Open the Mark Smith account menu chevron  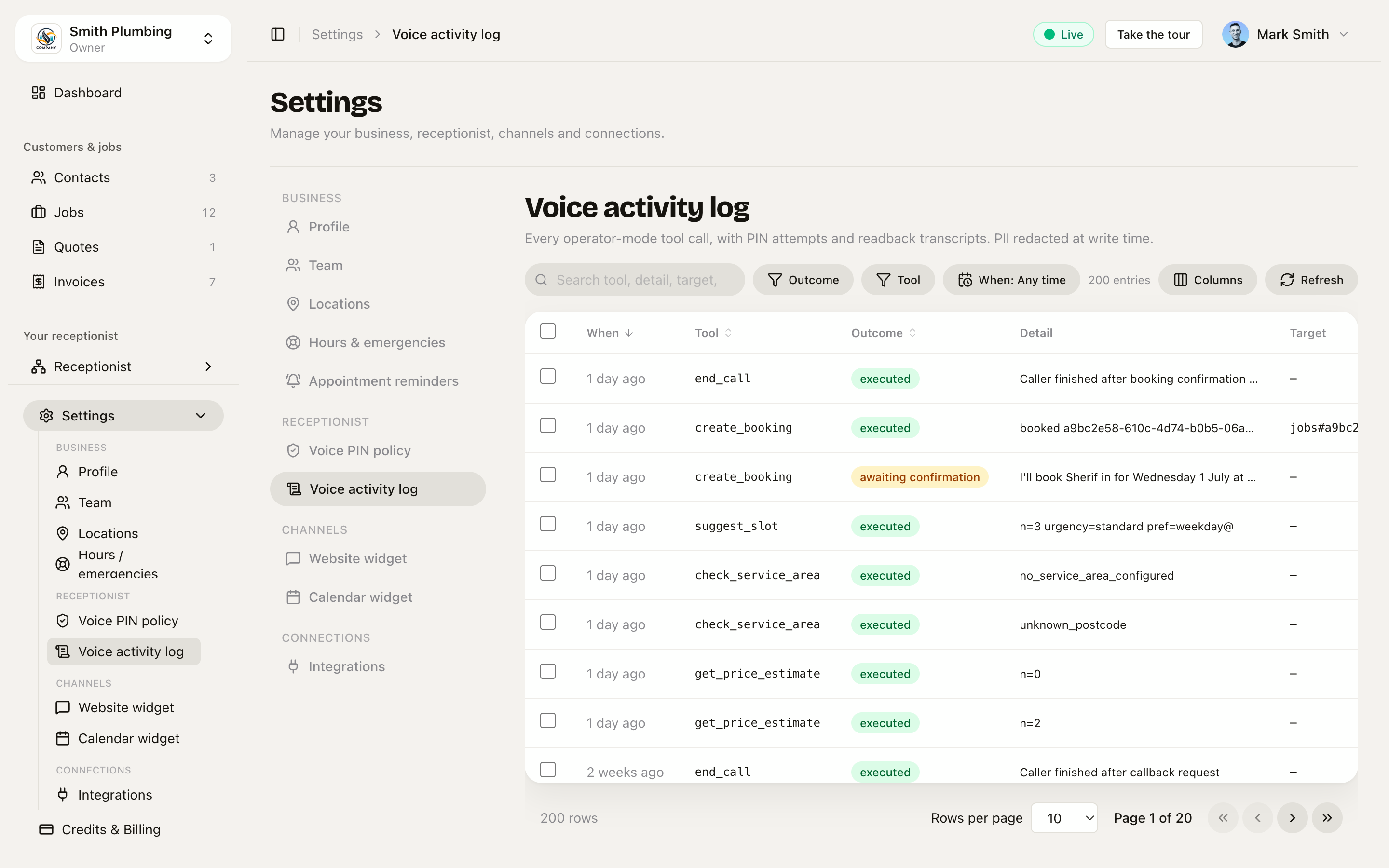1344,34
